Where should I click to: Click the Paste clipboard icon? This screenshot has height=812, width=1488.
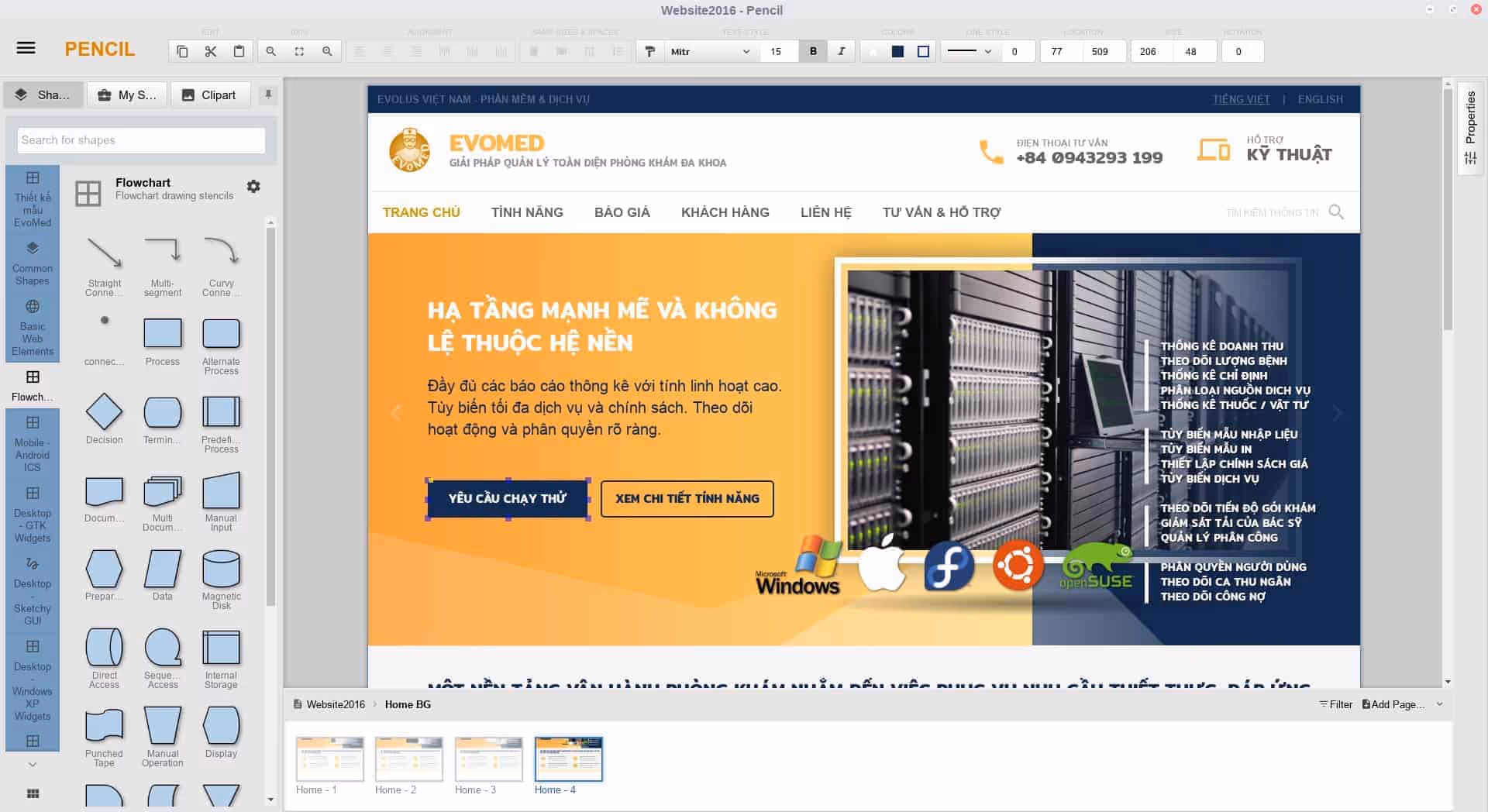[x=239, y=51]
